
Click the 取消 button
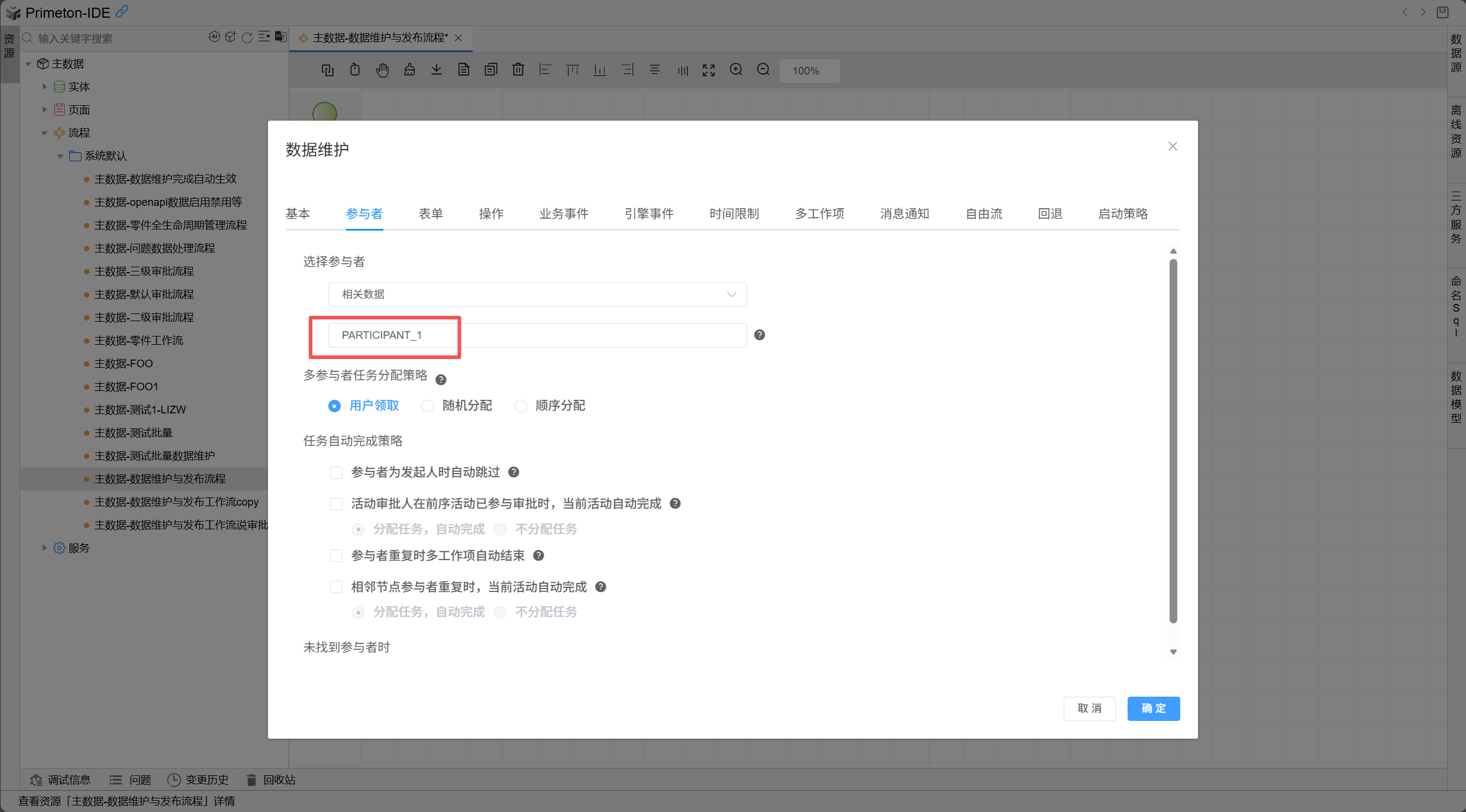coord(1089,709)
